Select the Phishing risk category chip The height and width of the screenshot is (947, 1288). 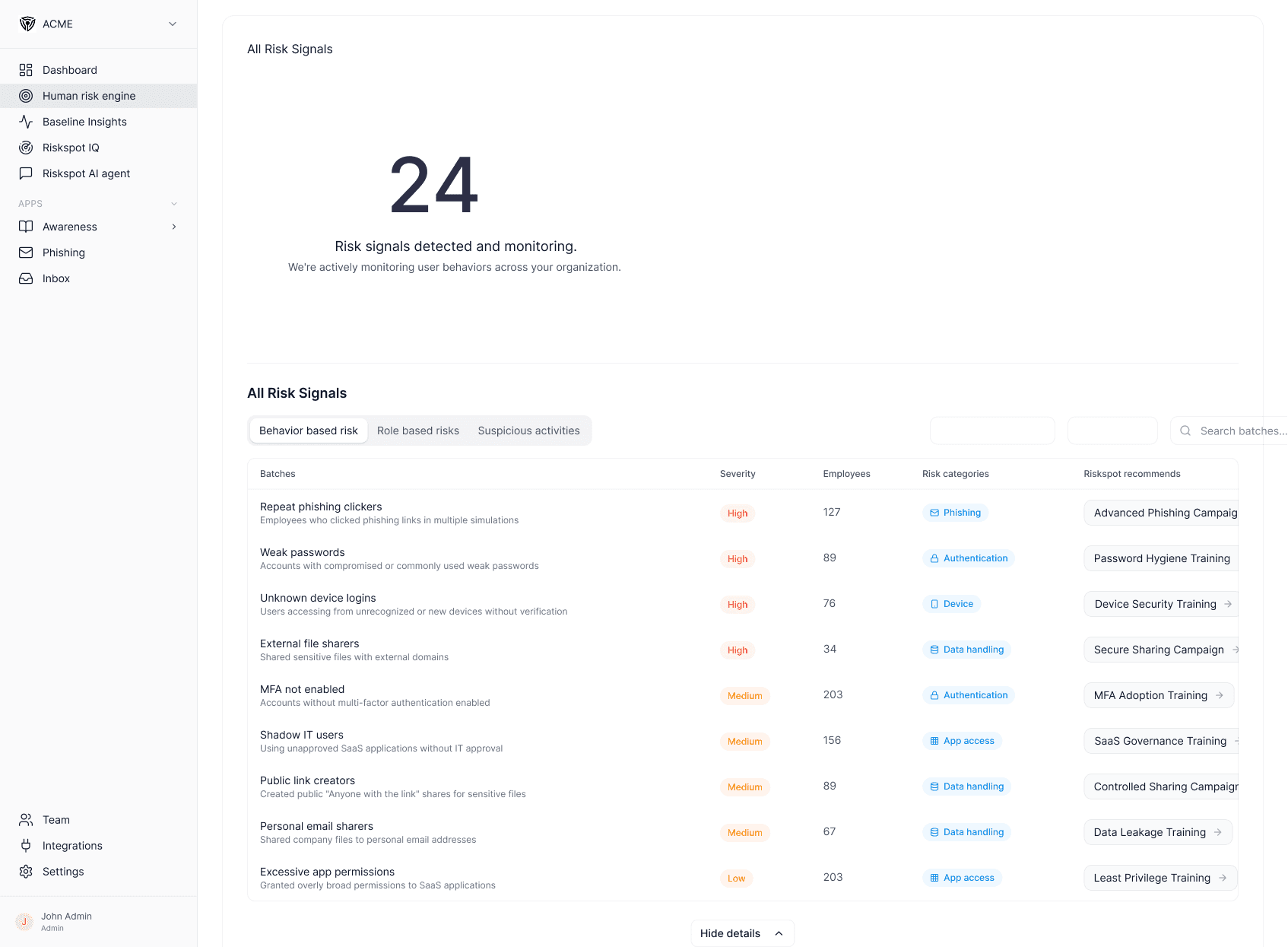pyautogui.click(x=955, y=512)
